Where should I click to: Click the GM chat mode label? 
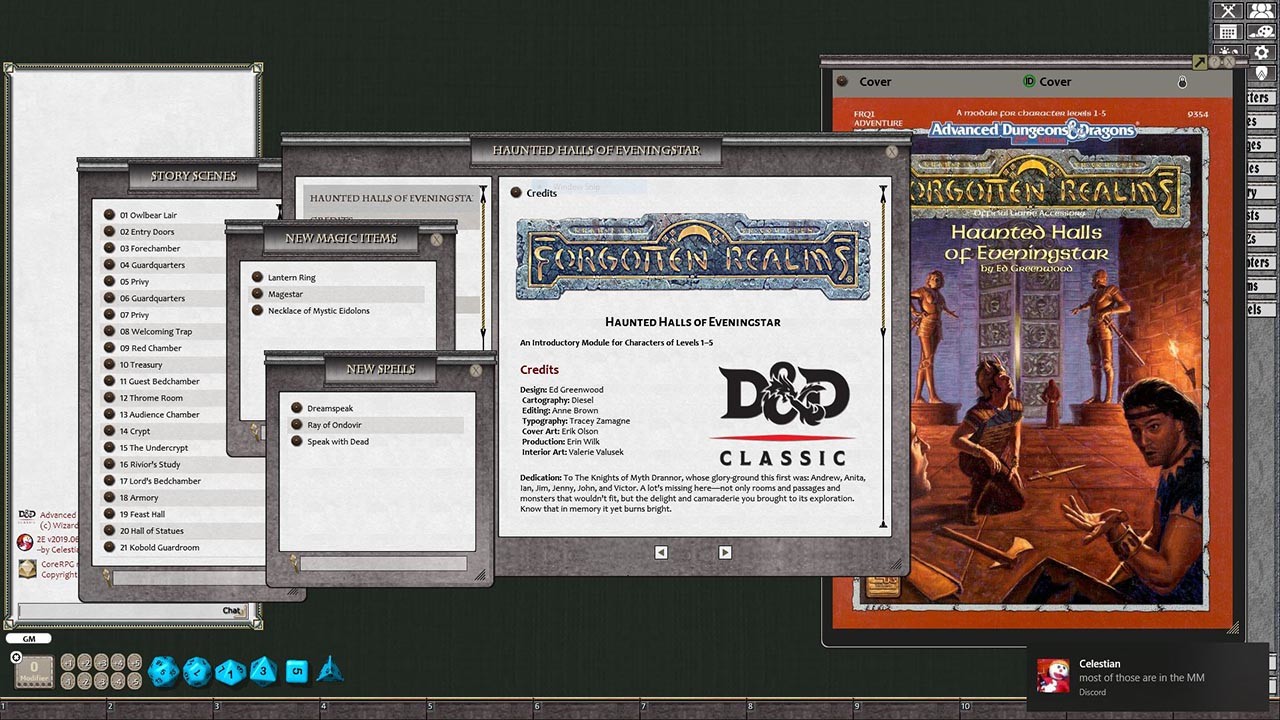click(28, 638)
